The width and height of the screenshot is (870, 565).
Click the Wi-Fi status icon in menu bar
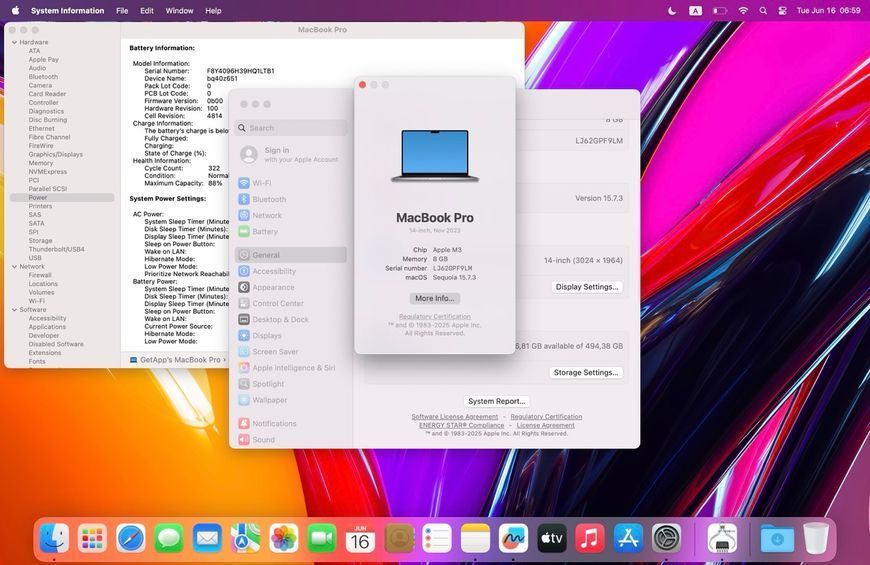coord(743,11)
